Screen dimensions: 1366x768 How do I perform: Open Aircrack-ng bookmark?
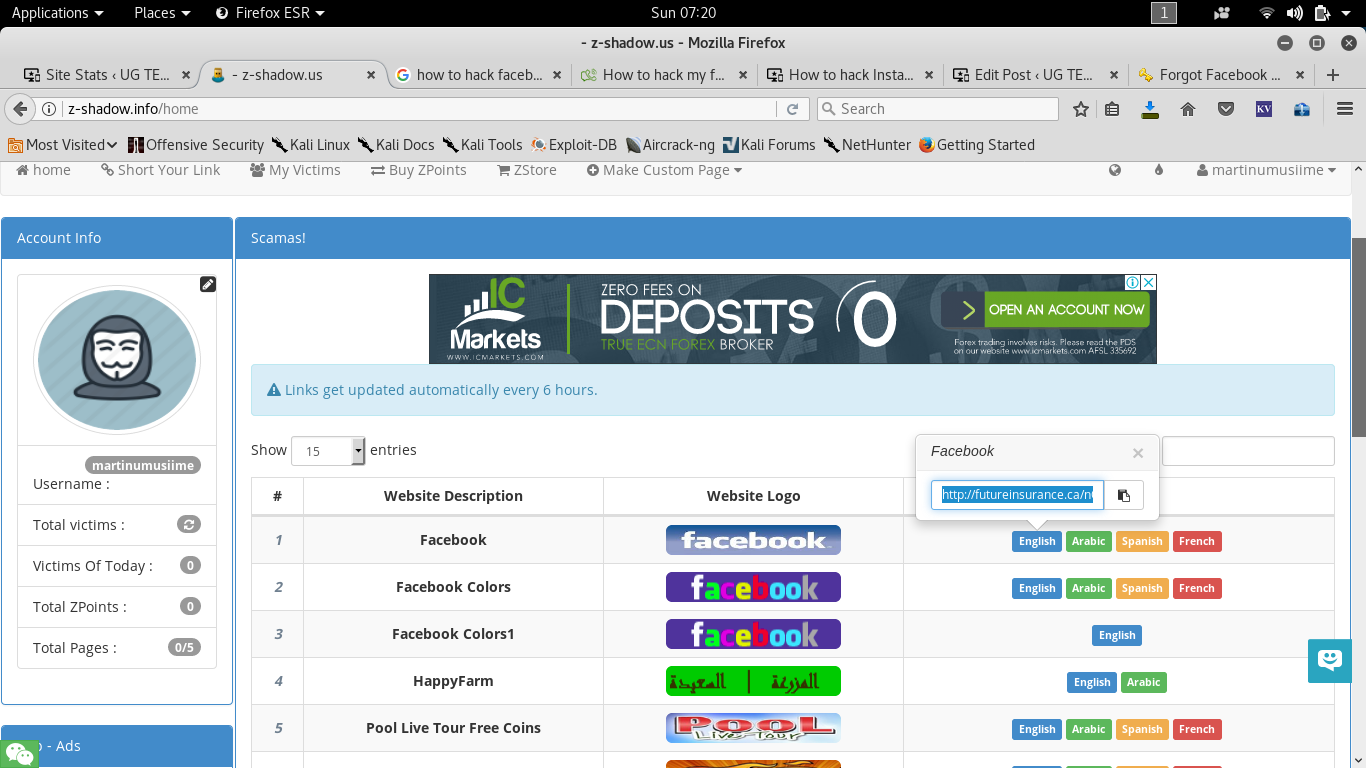670,145
